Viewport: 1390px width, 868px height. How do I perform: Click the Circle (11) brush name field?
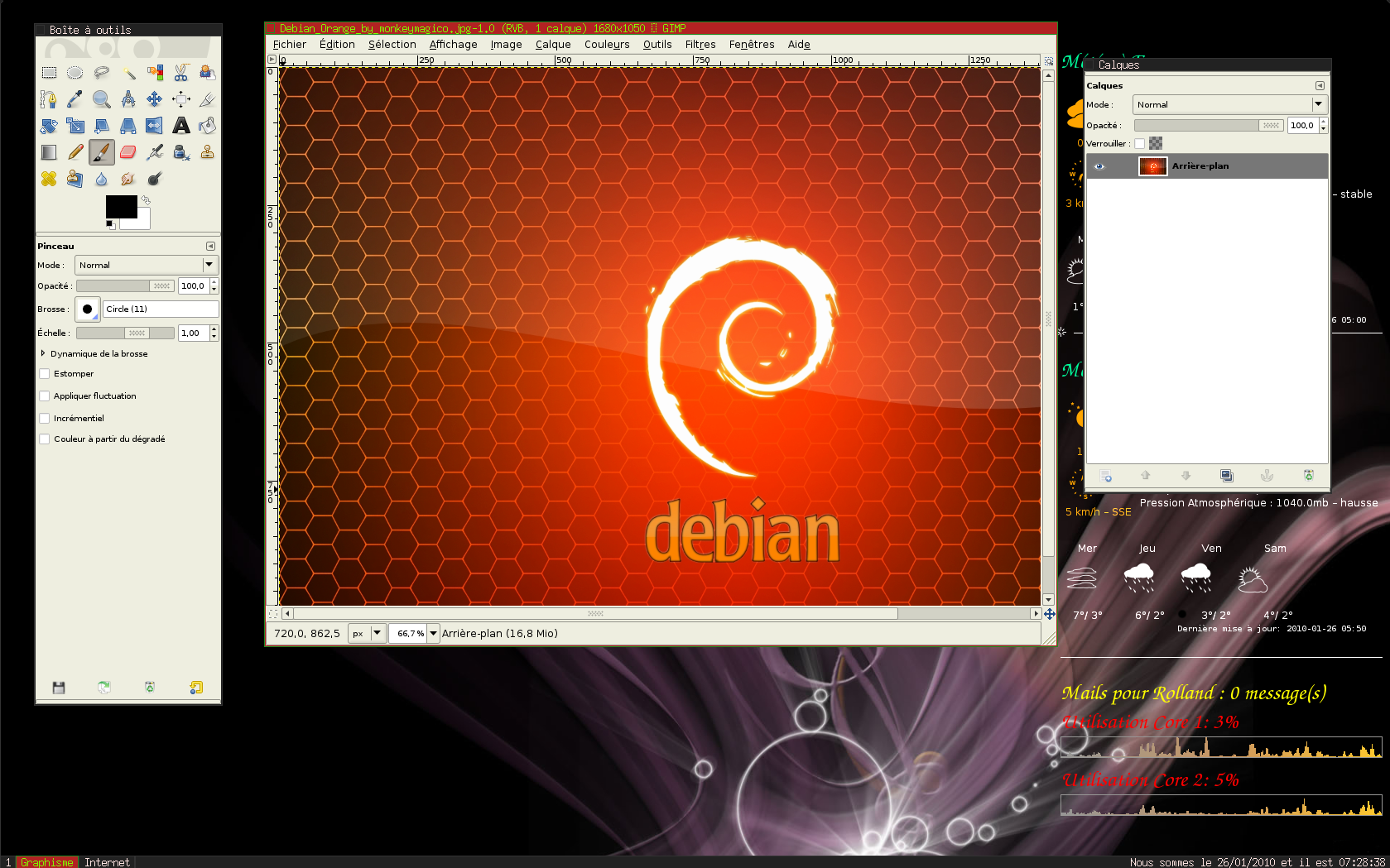point(161,309)
